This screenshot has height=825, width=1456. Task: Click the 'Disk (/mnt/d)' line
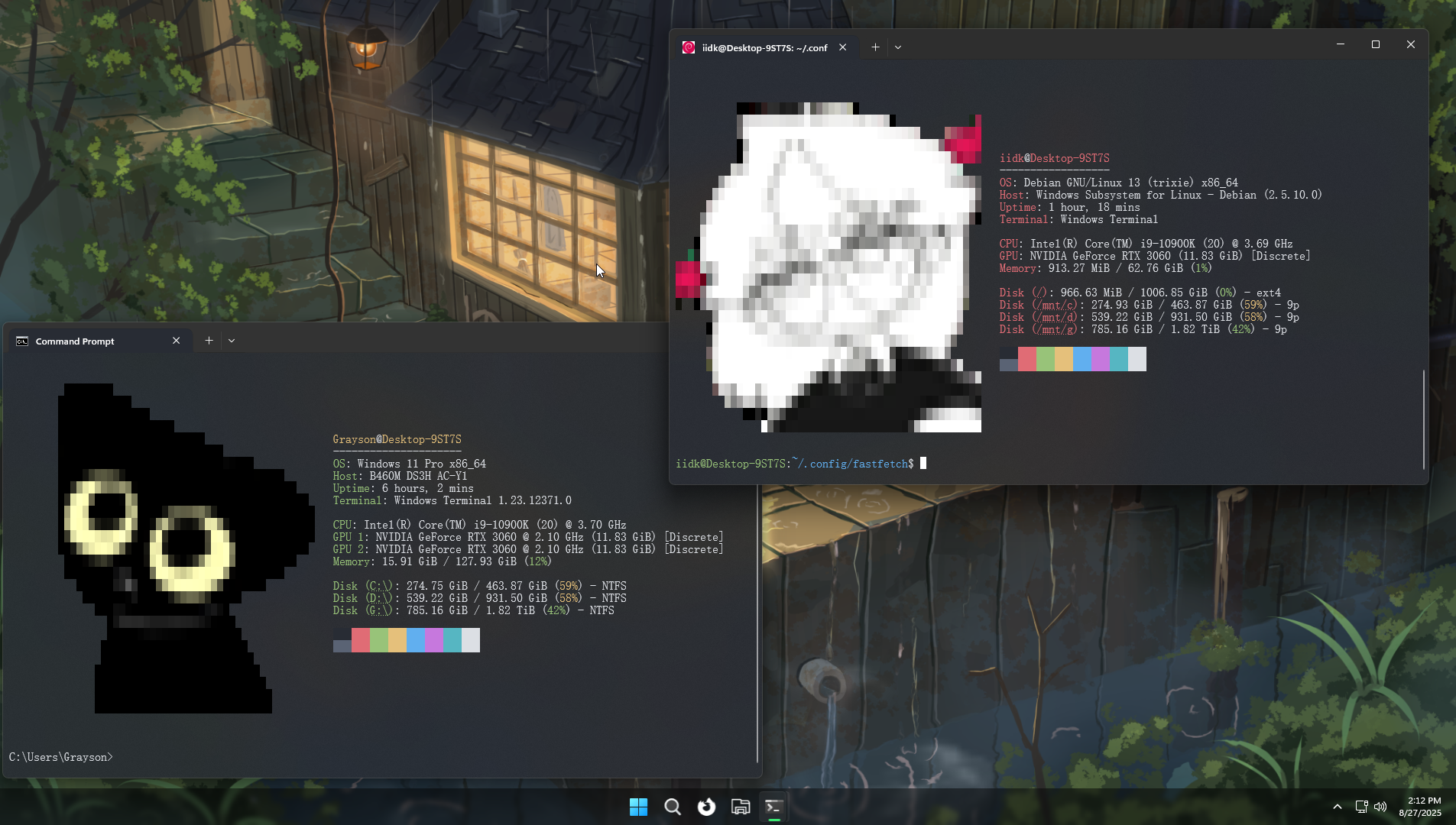[1150, 317]
